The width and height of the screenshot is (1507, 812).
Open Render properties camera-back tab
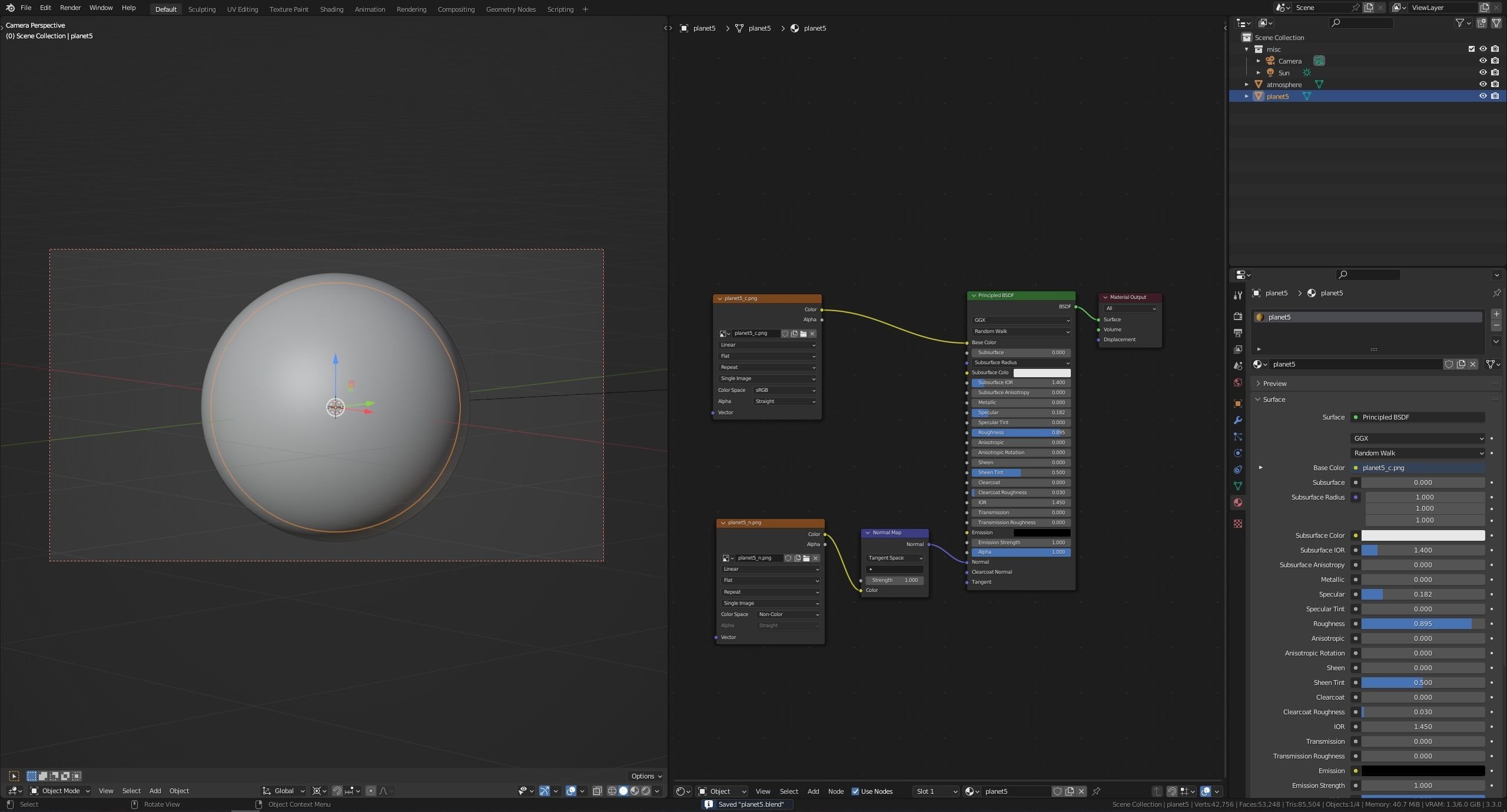click(x=1237, y=316)
